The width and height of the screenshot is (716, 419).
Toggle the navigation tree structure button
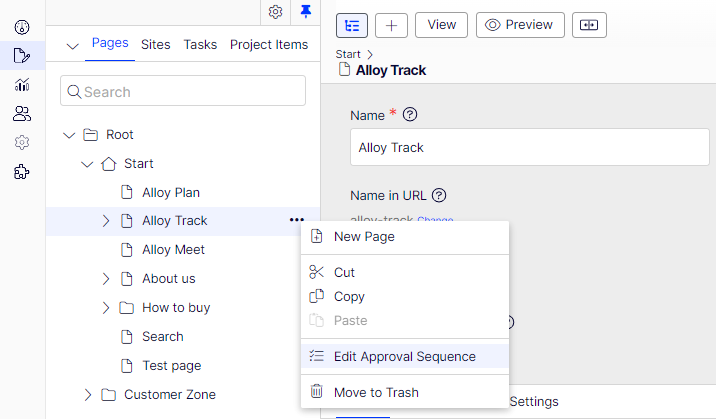(x=352, y=25)
